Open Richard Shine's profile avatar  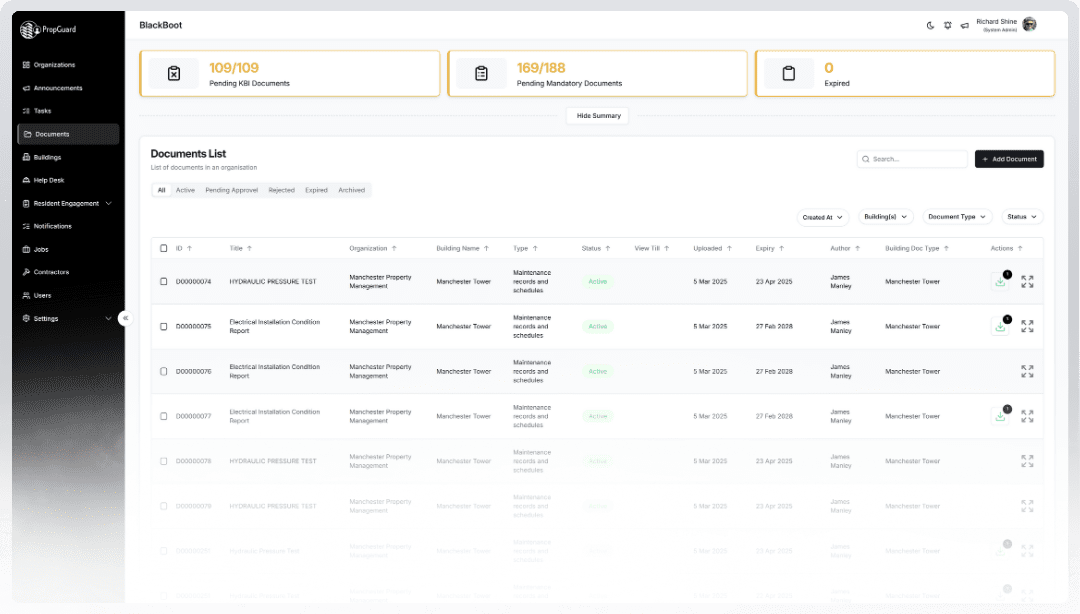pyautogui.click(x=1029, y=24)
